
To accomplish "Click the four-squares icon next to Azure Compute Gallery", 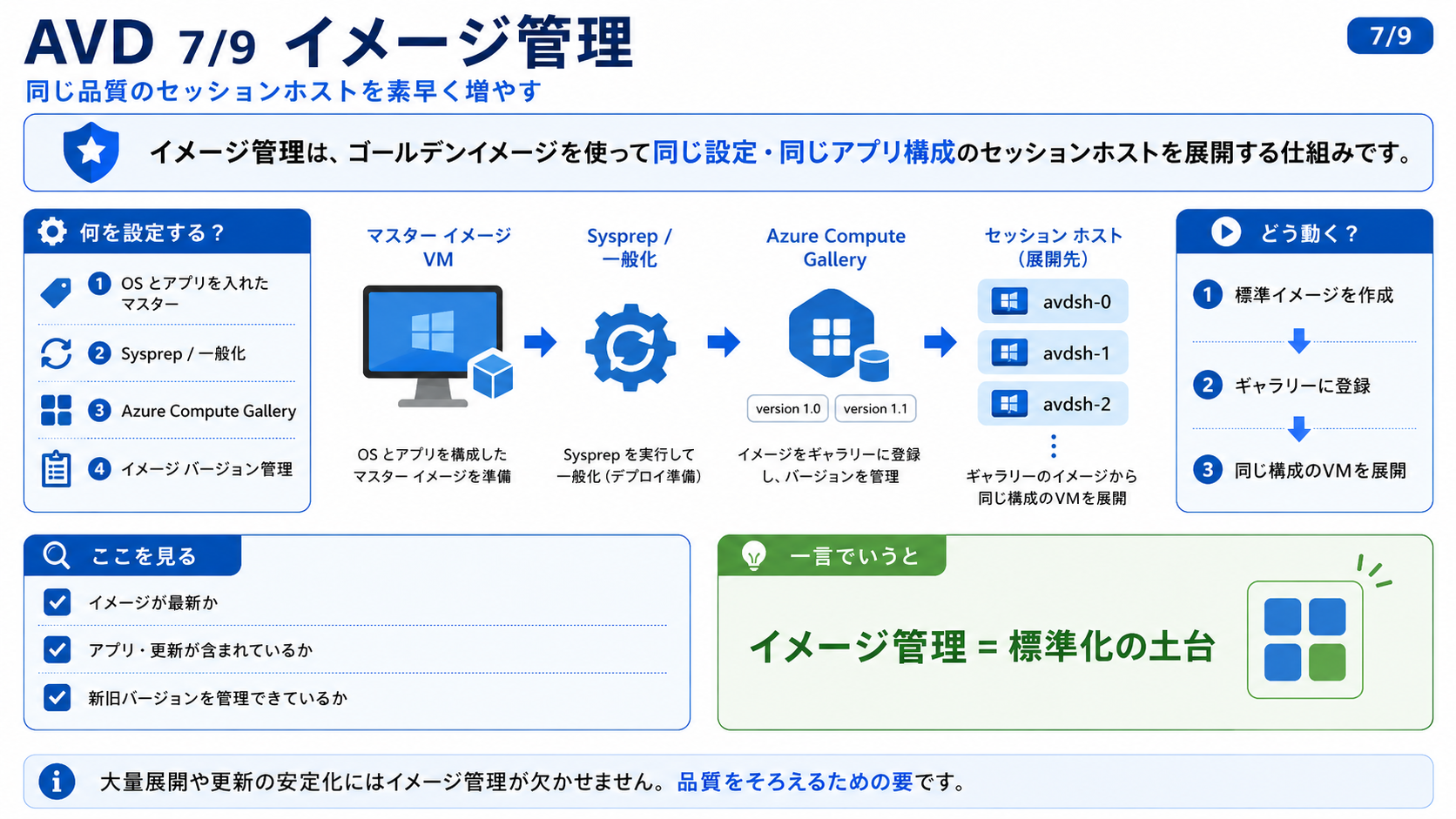I will pyautogui.click(x=56, y=410).
